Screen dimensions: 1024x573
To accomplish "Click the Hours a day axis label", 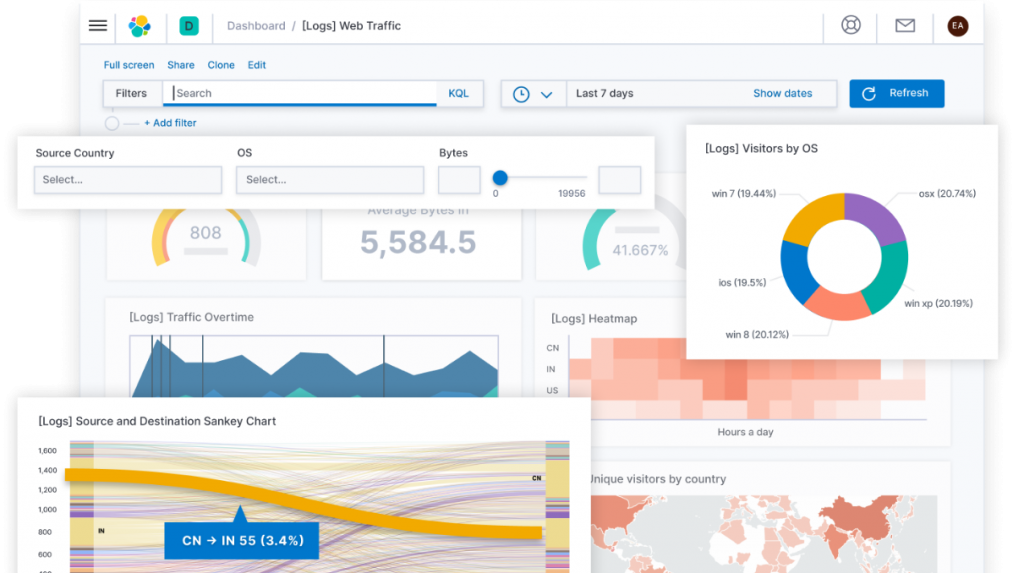I will pos(745,432).
